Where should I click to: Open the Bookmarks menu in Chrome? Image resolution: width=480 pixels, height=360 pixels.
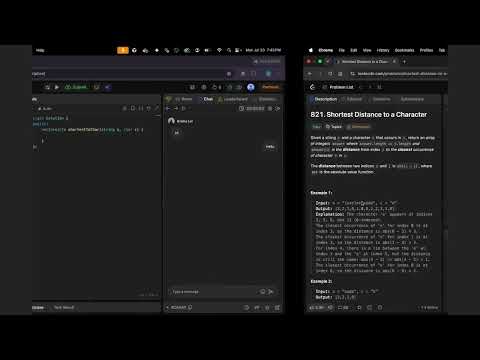[x=404, y=50]
